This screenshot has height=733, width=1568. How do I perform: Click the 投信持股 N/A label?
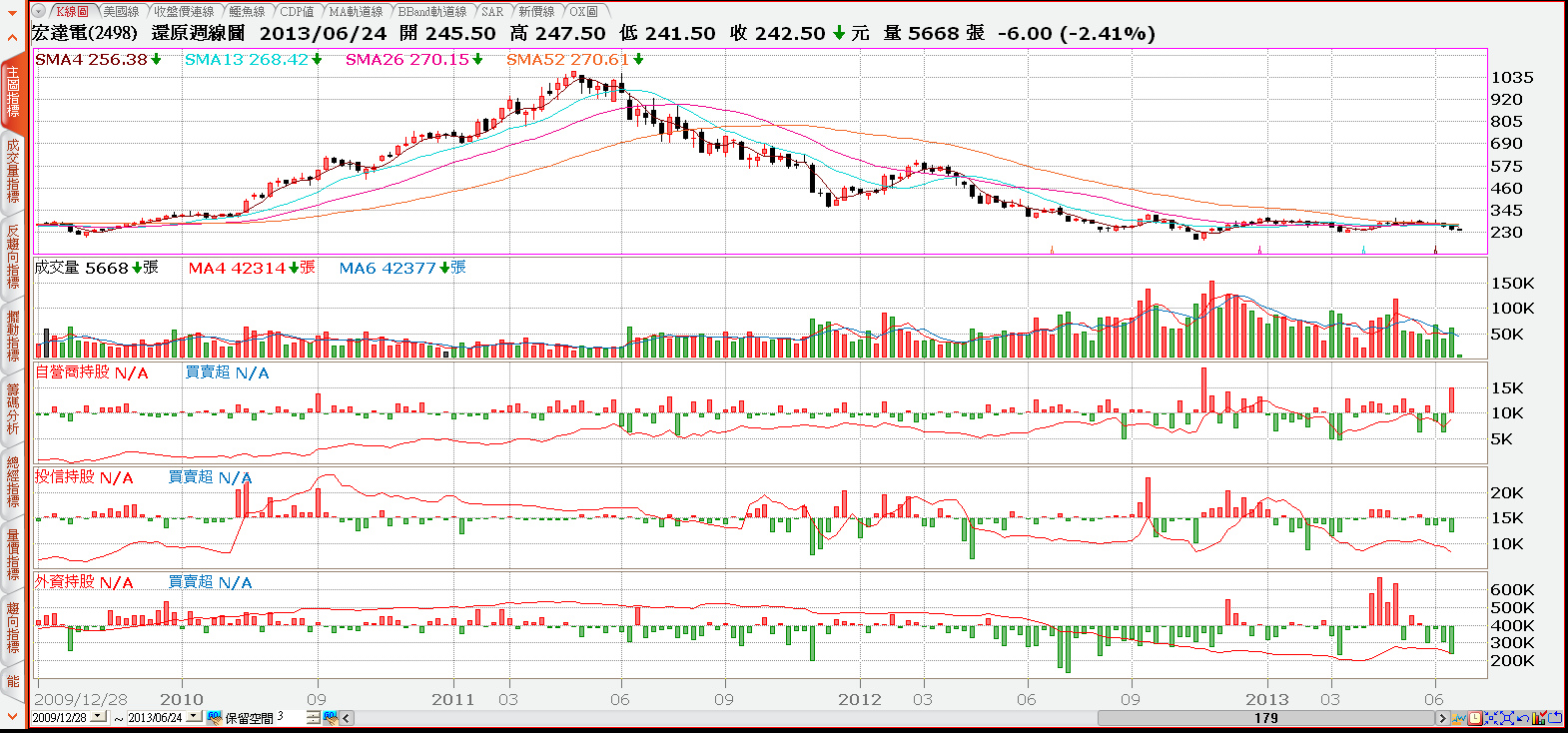point(84,477)
